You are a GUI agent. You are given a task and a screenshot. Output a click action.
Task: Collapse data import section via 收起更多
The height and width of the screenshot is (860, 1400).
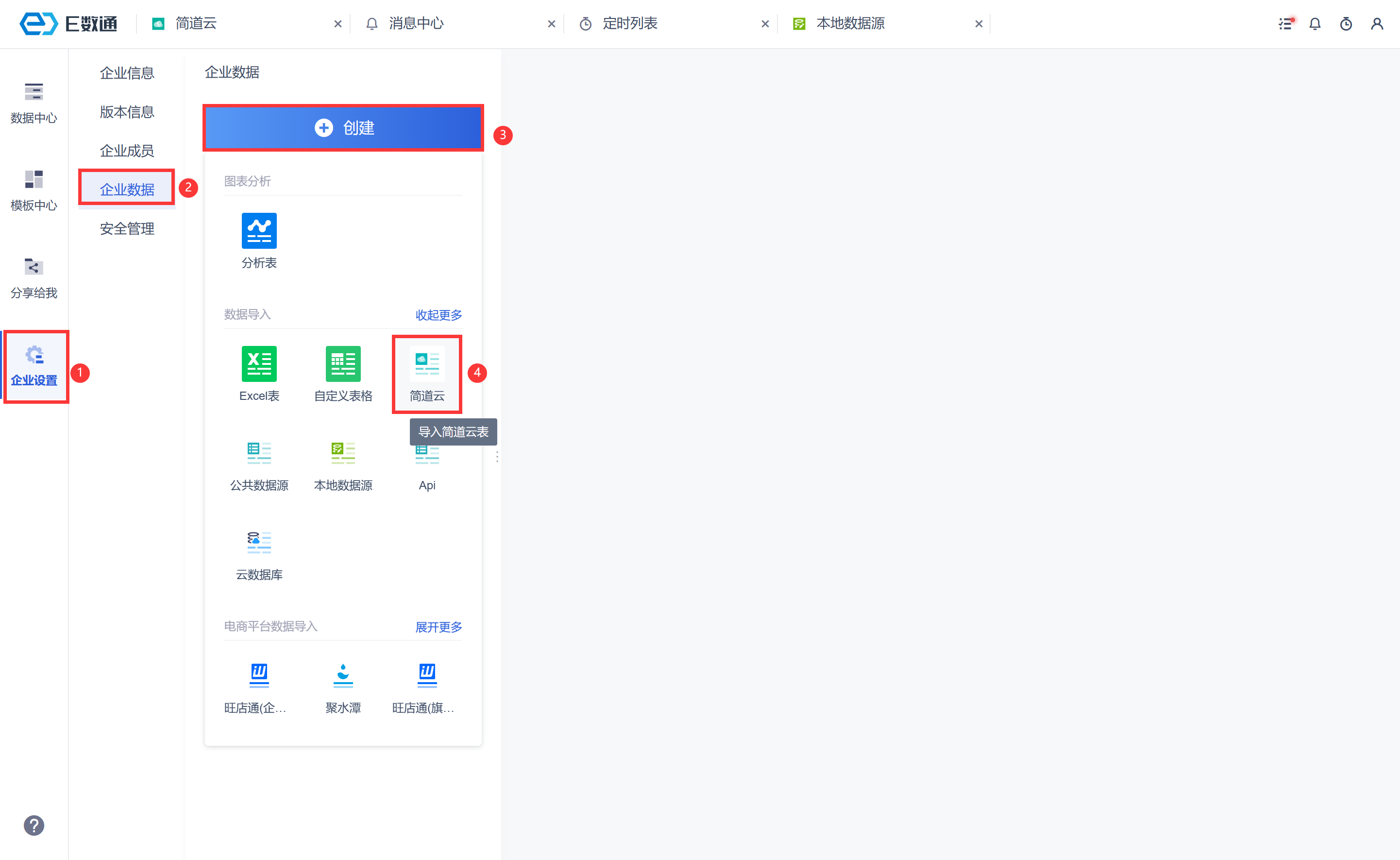(438, 315)
